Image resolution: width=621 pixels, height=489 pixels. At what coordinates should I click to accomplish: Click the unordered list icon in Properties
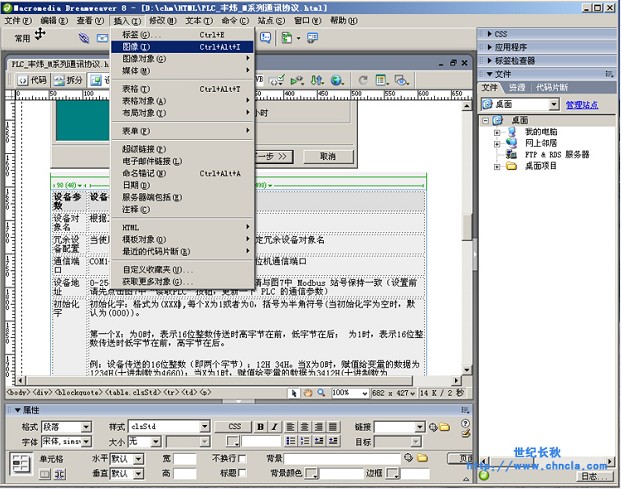(290, 441)
